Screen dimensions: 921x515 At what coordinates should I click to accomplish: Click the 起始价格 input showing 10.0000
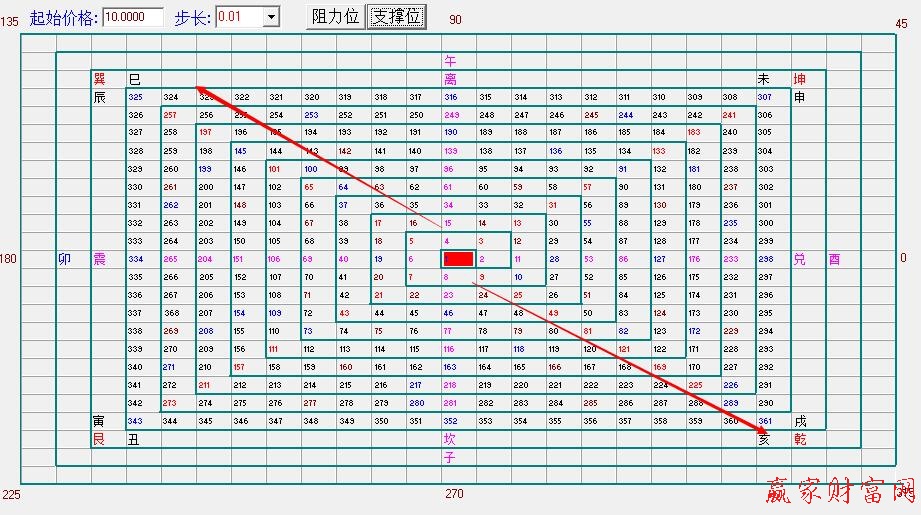pyautogui.click(x=132, y=17)
